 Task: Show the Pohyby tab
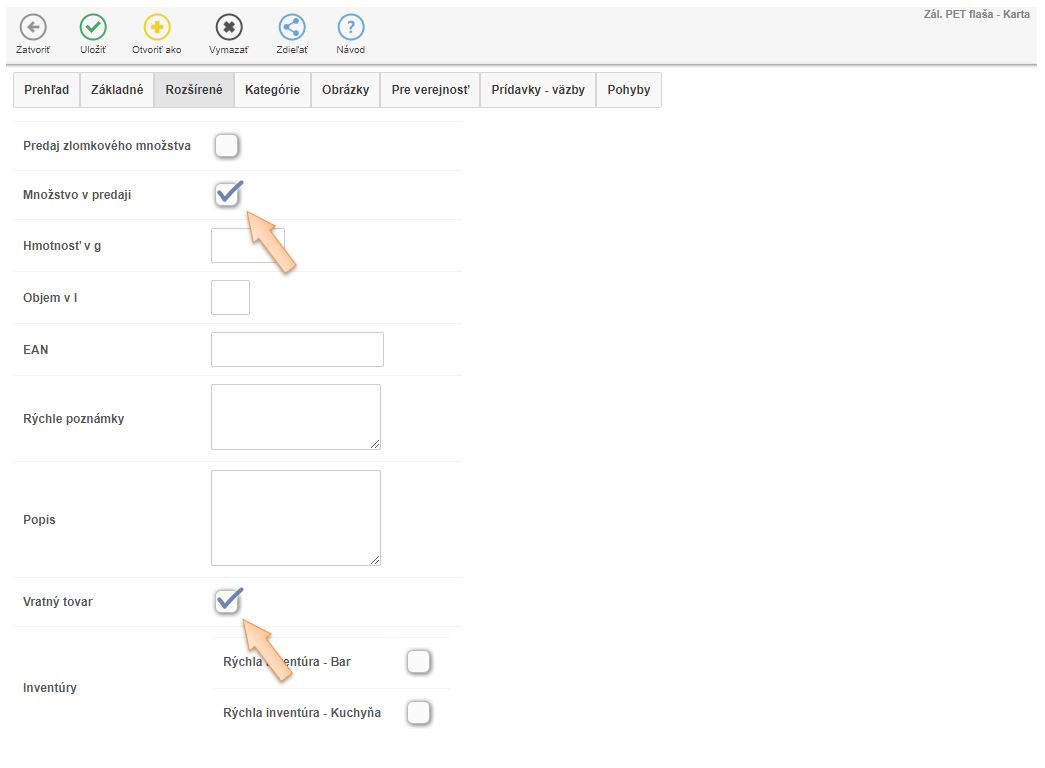[628, 90]
